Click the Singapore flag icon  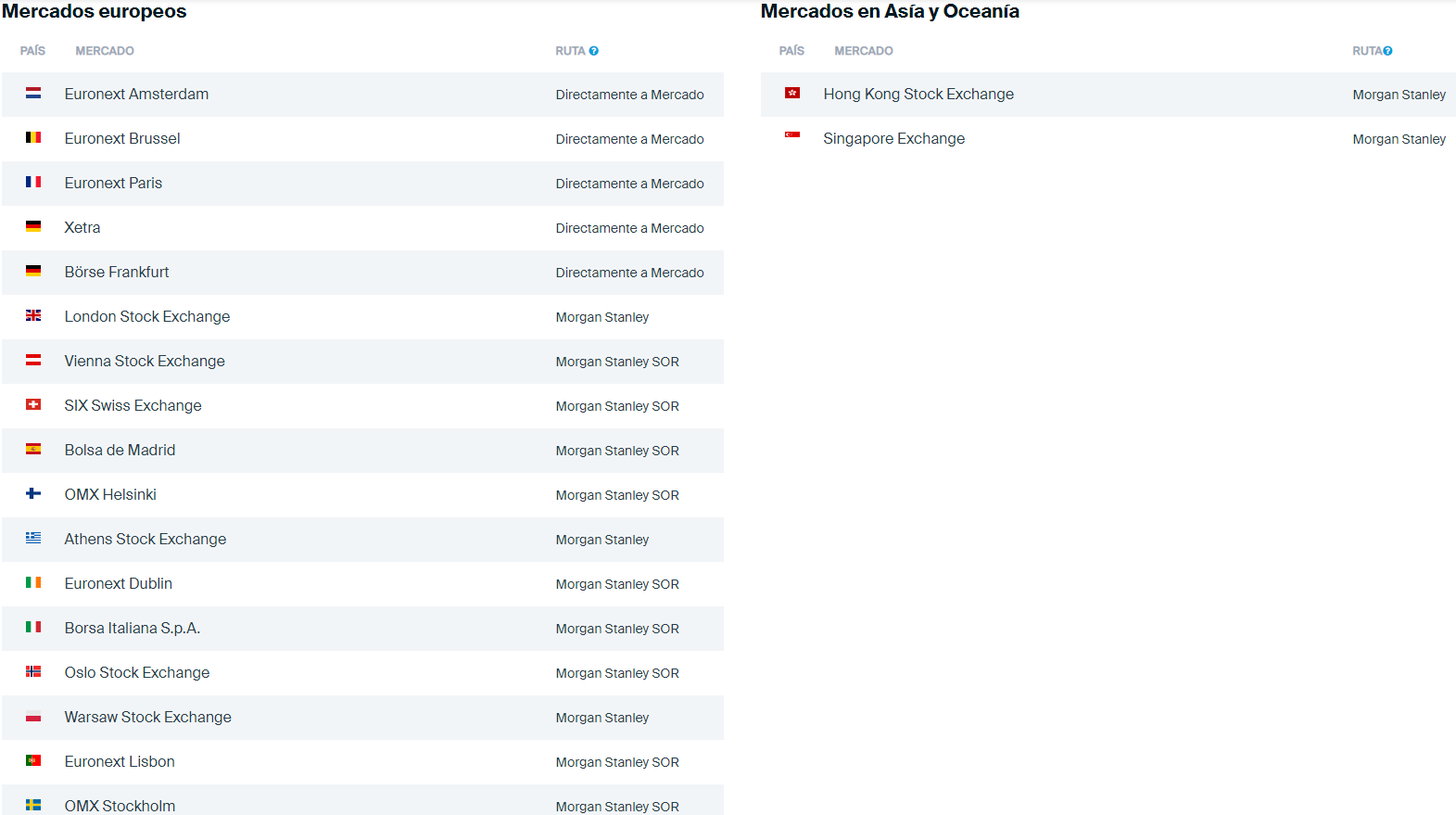point(792,135)
